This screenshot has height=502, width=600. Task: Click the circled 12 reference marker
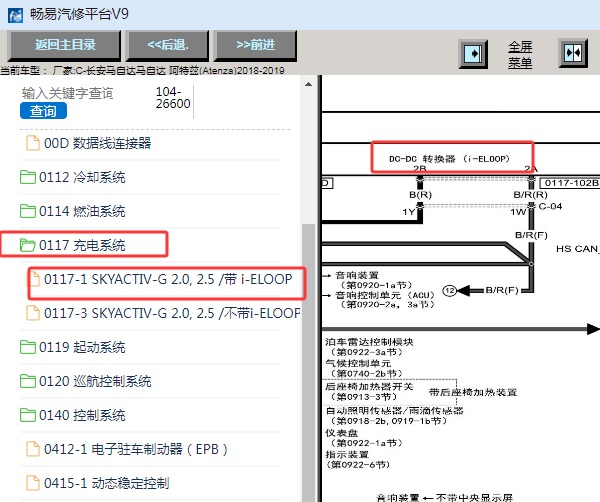(450, 291)
